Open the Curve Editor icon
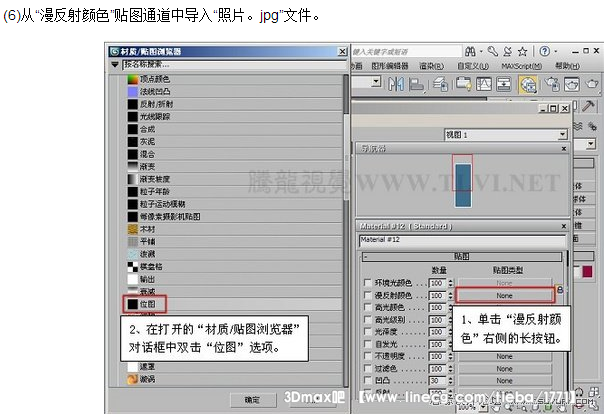 pos(484,84)
